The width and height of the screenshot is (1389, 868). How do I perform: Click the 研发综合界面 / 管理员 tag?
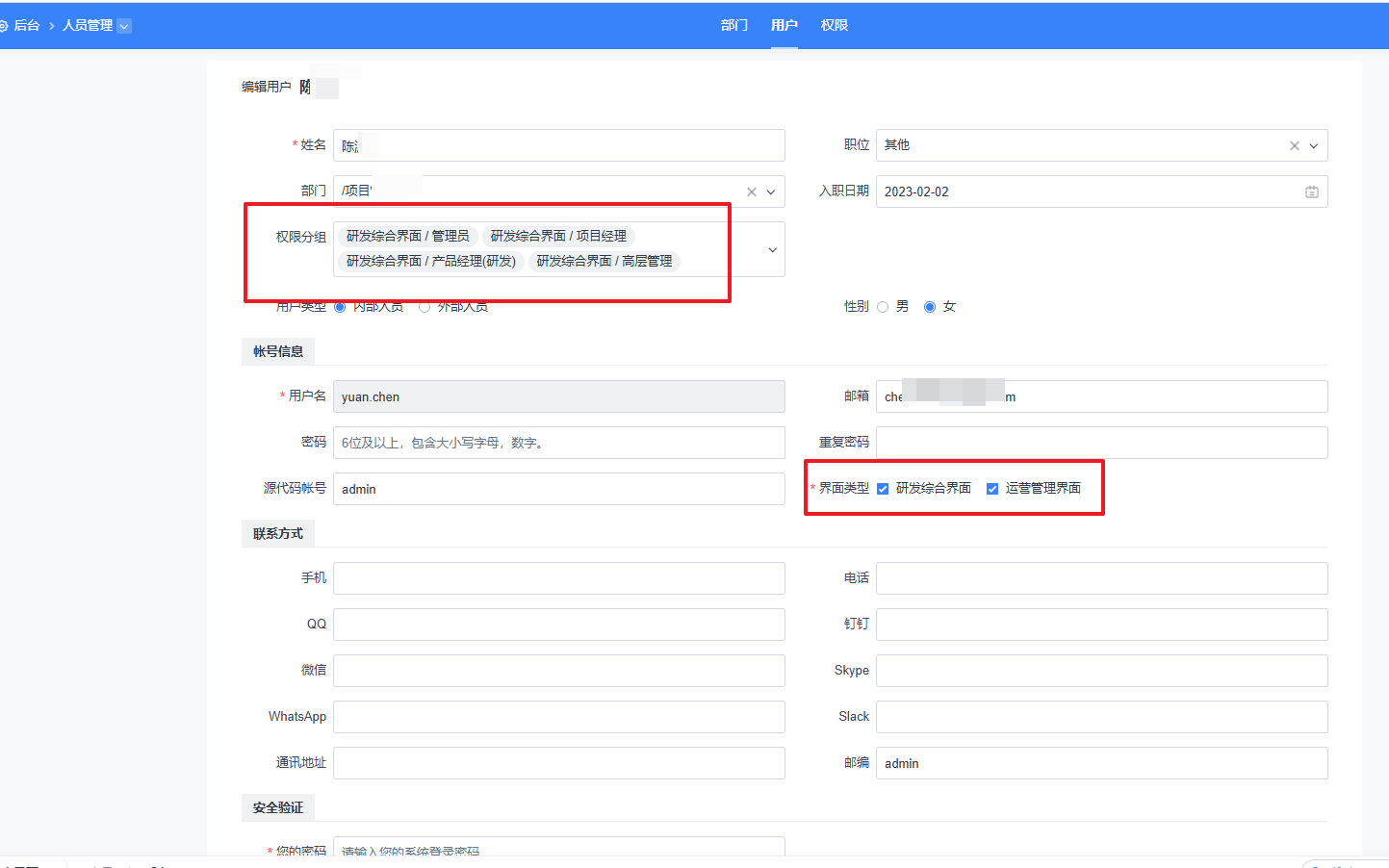(407, 236)
